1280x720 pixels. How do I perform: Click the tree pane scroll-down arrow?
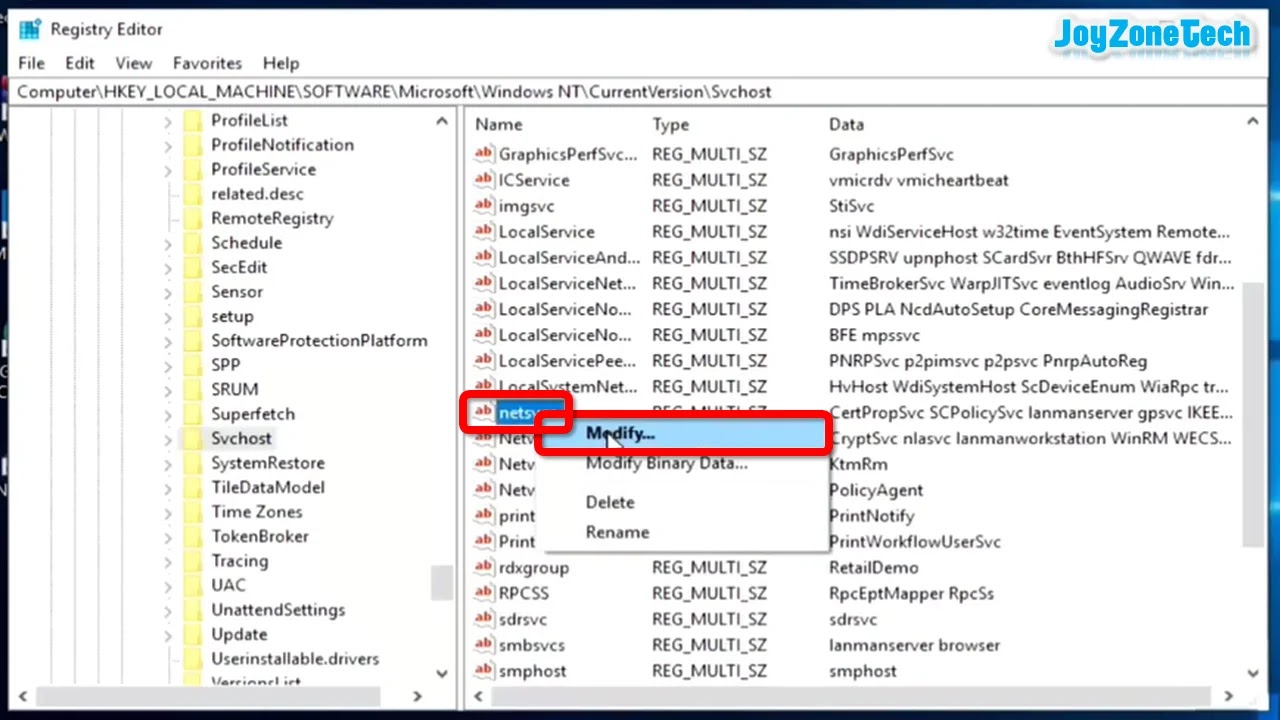click(x=441, y=674)
